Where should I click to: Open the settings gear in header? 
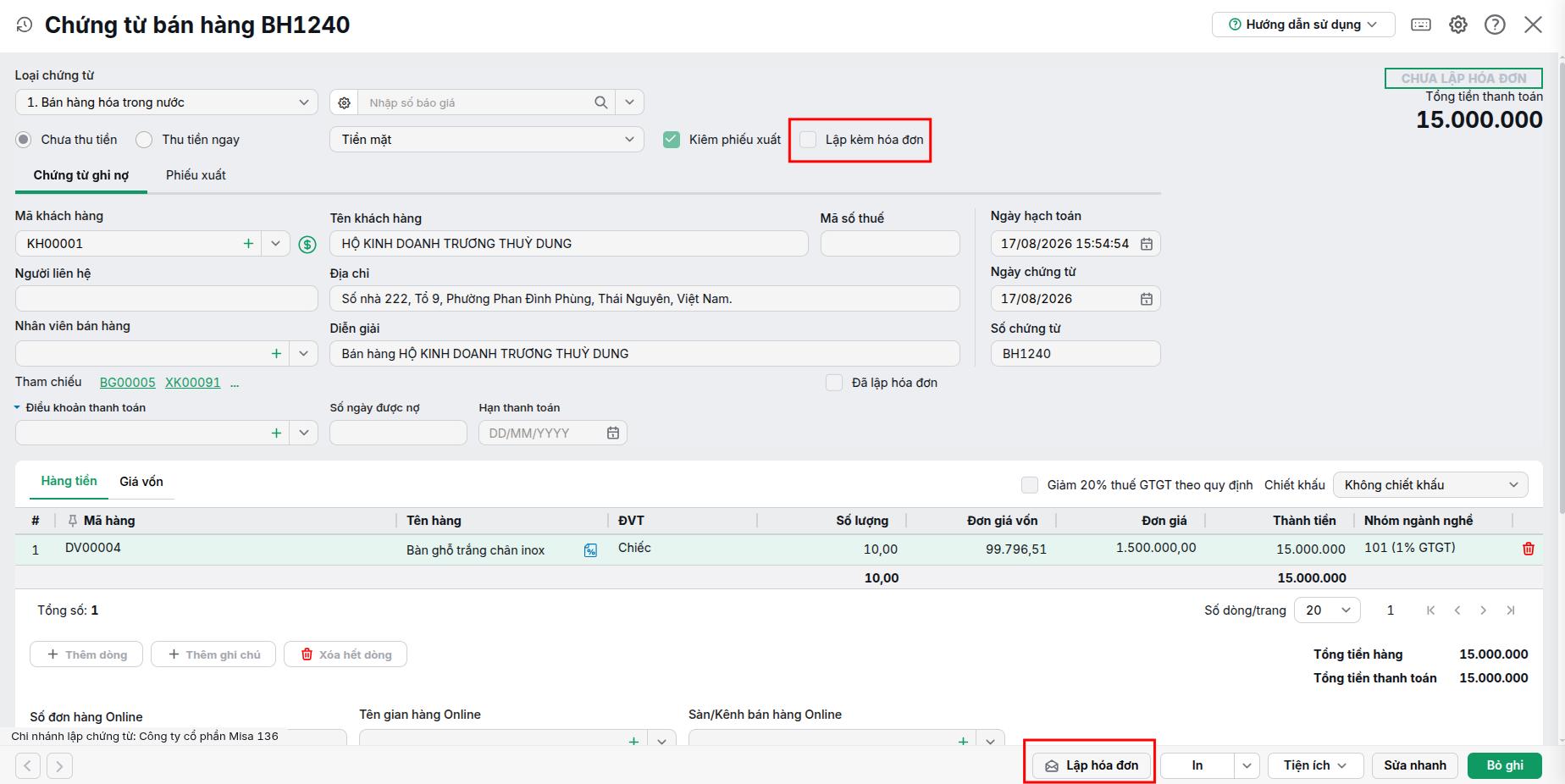click(x=1458, y=25)
